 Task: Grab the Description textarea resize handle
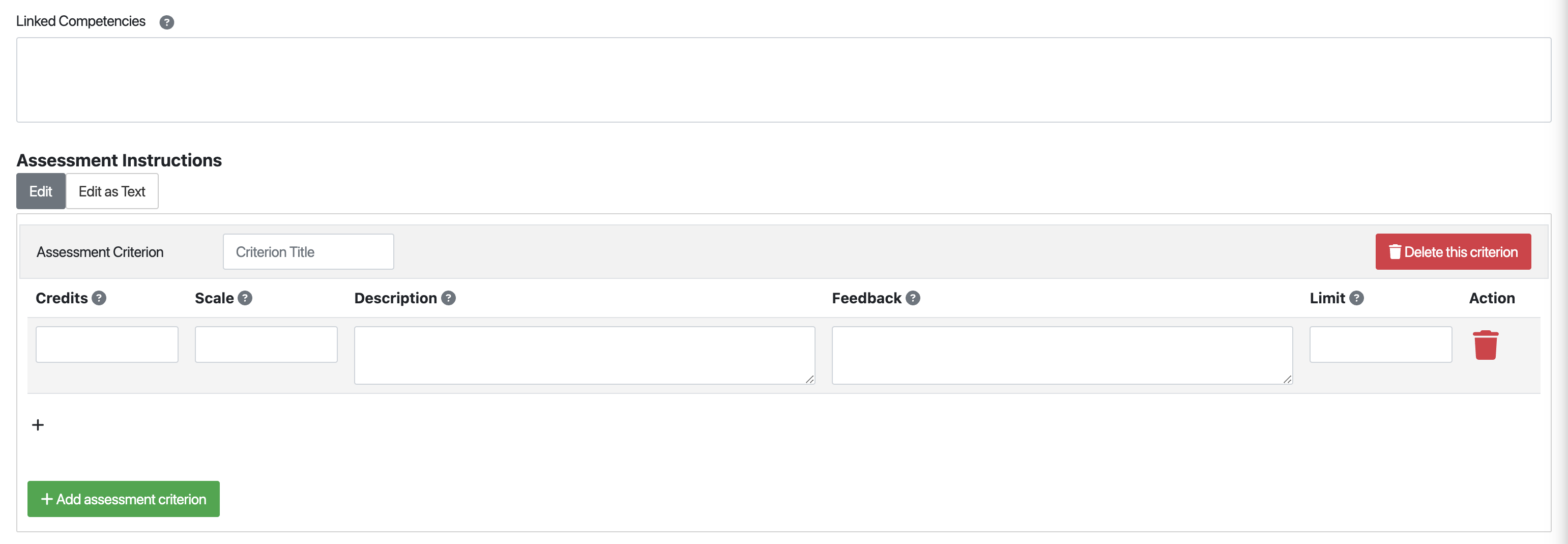pyautogui.click(x=809, y=379)
